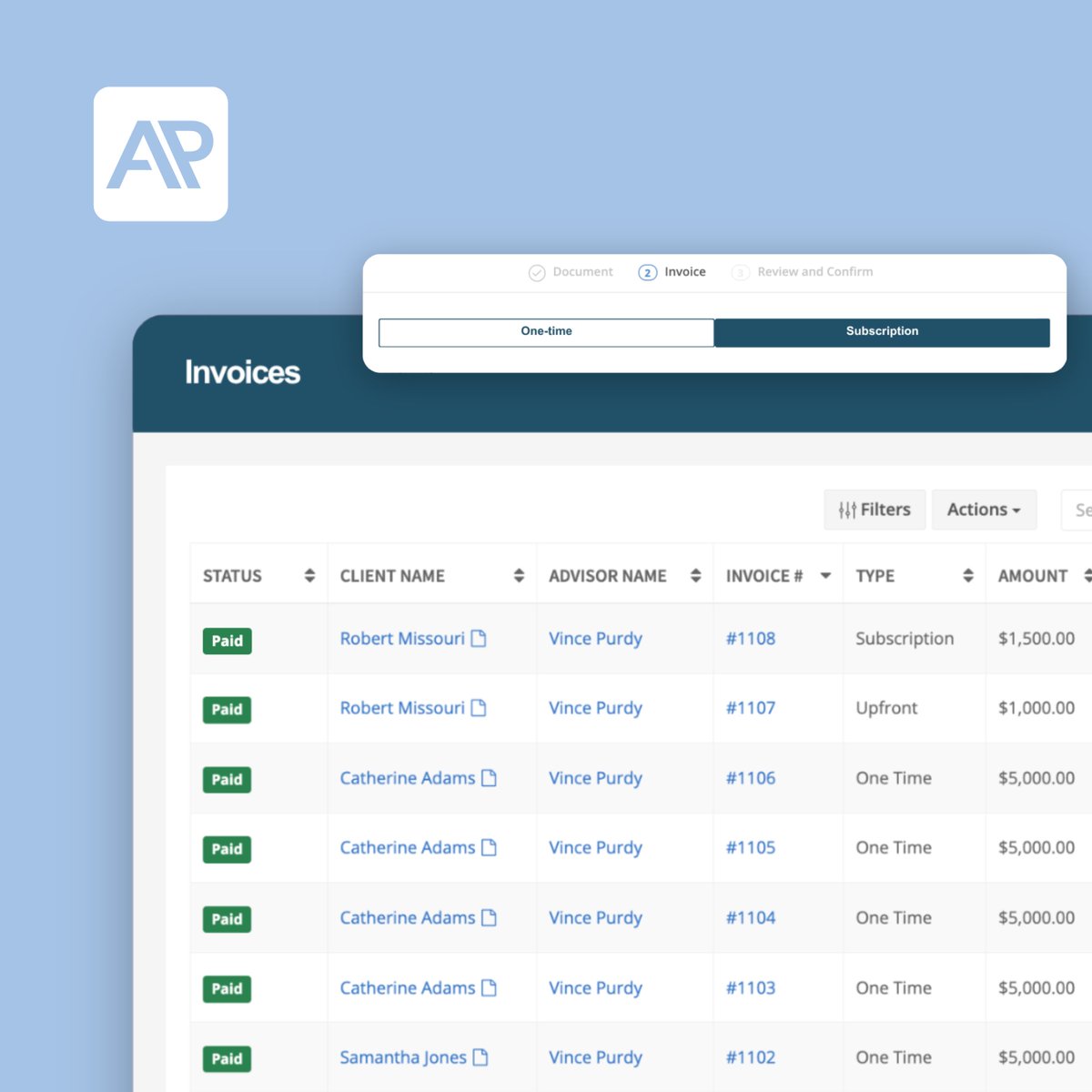Click the AP logo icon
The width and height of the screenshot is (1092, 1092).
coord(160,154)
